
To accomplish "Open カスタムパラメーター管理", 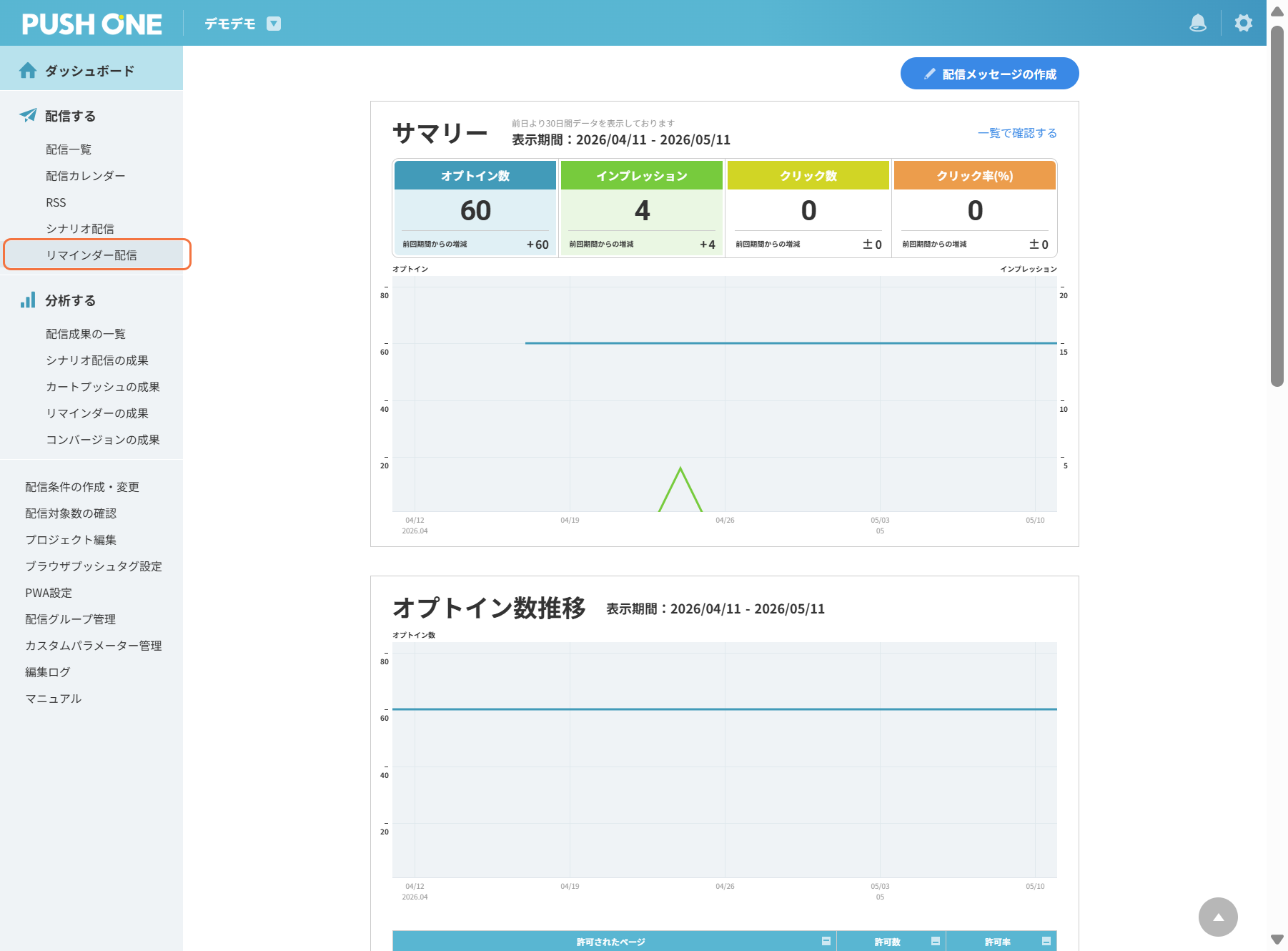I will (94, 646).
